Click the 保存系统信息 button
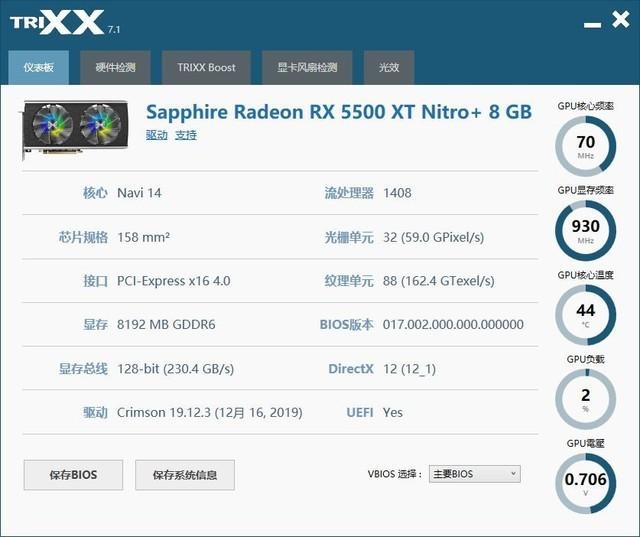The image size is (640, 537). click(x=185, y=475)
